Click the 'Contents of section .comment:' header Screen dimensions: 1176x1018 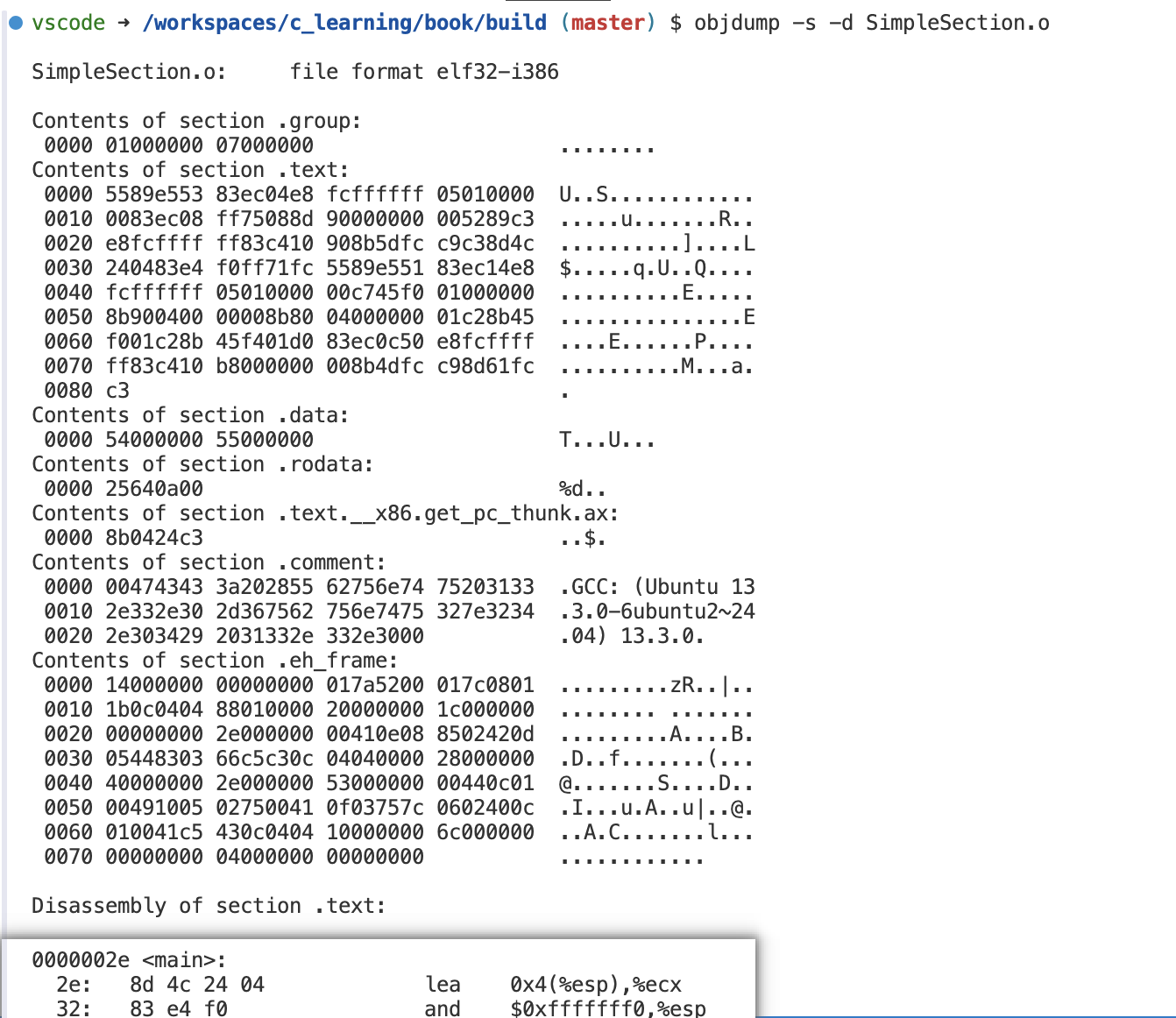(209, 562)
